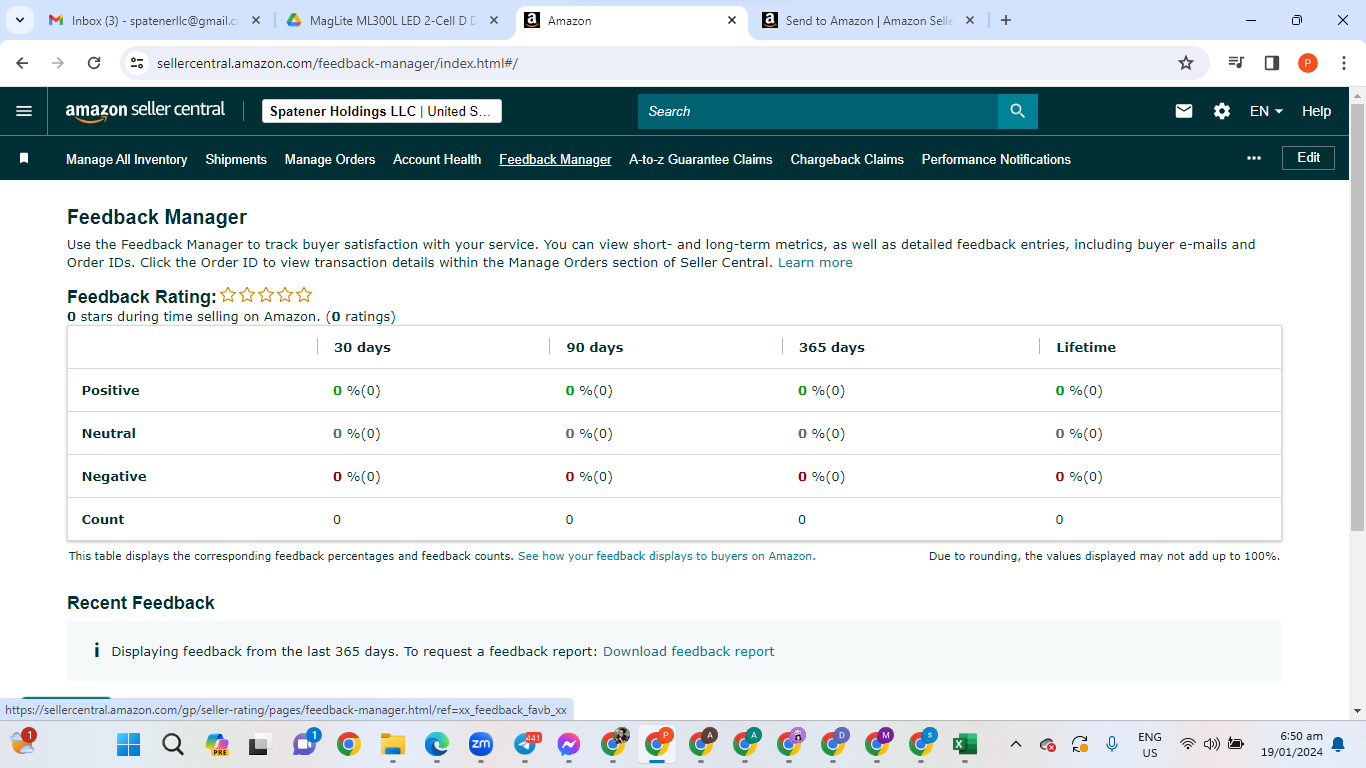Show hidden system tray icons
This screenshot has width=1366, height=768.
click(1016, 744)
